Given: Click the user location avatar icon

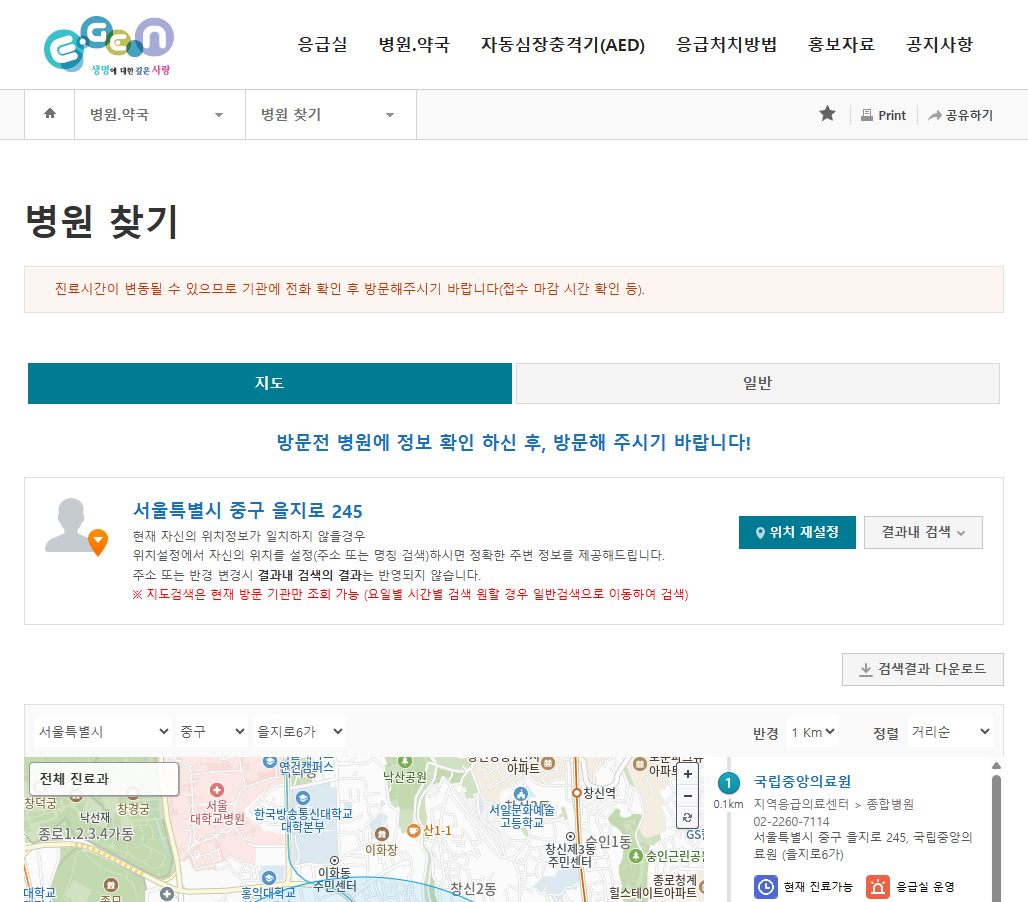Looking at the screenshot, I should click(75, 526).
